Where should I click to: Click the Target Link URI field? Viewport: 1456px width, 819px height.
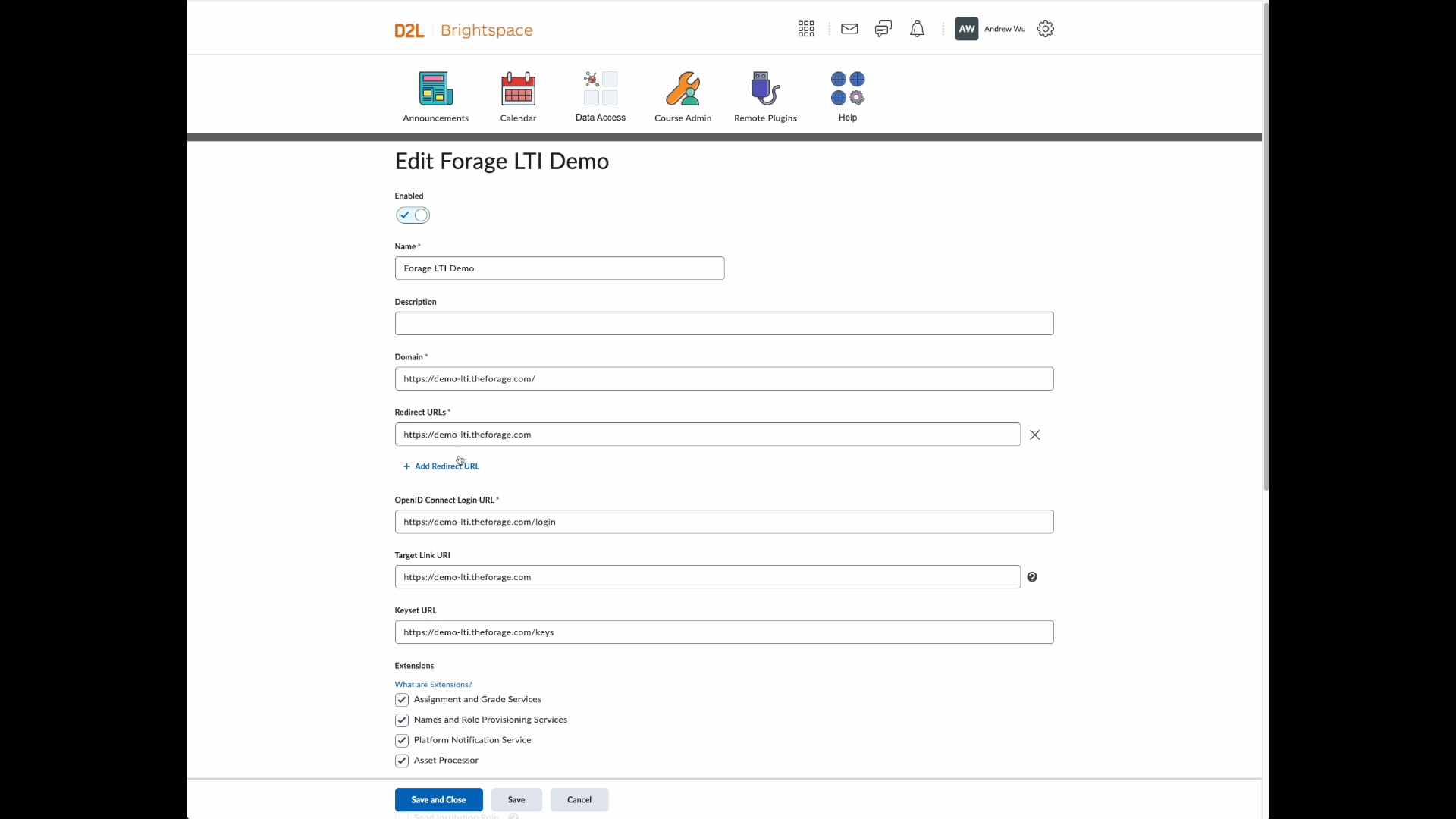(x=708, y=577)
